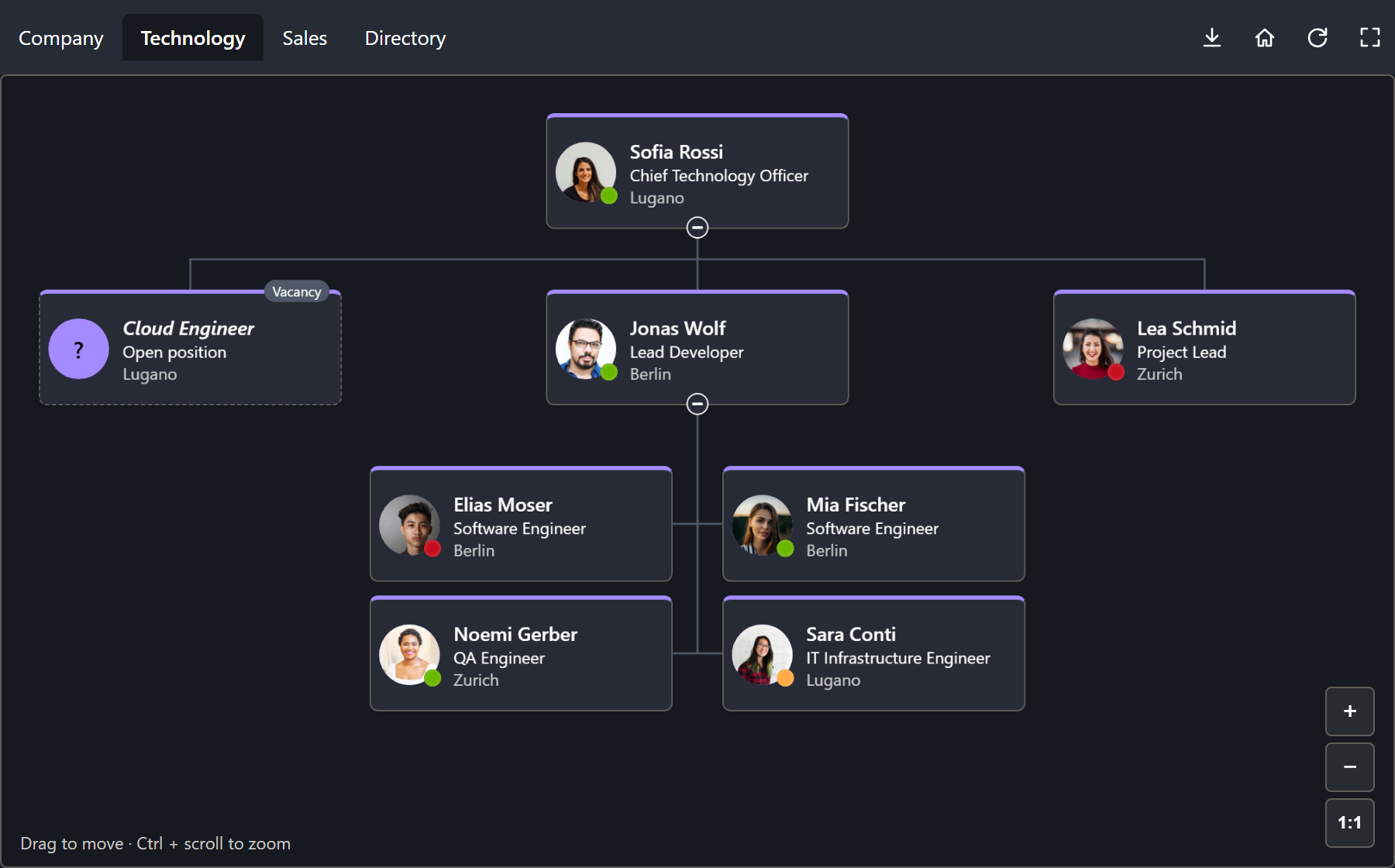Open the Directory tab
Screen dimensions: 1395x868
tap(405, 38)
